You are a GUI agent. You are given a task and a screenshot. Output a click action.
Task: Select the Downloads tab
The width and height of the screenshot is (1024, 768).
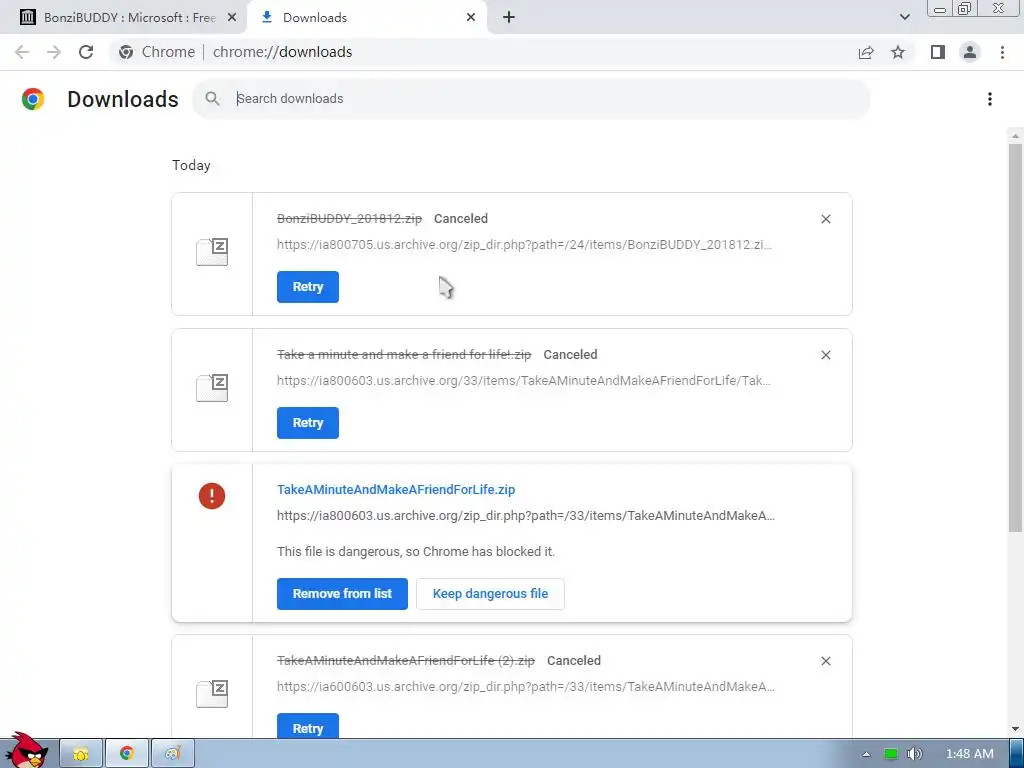click(x=367, y=18)
